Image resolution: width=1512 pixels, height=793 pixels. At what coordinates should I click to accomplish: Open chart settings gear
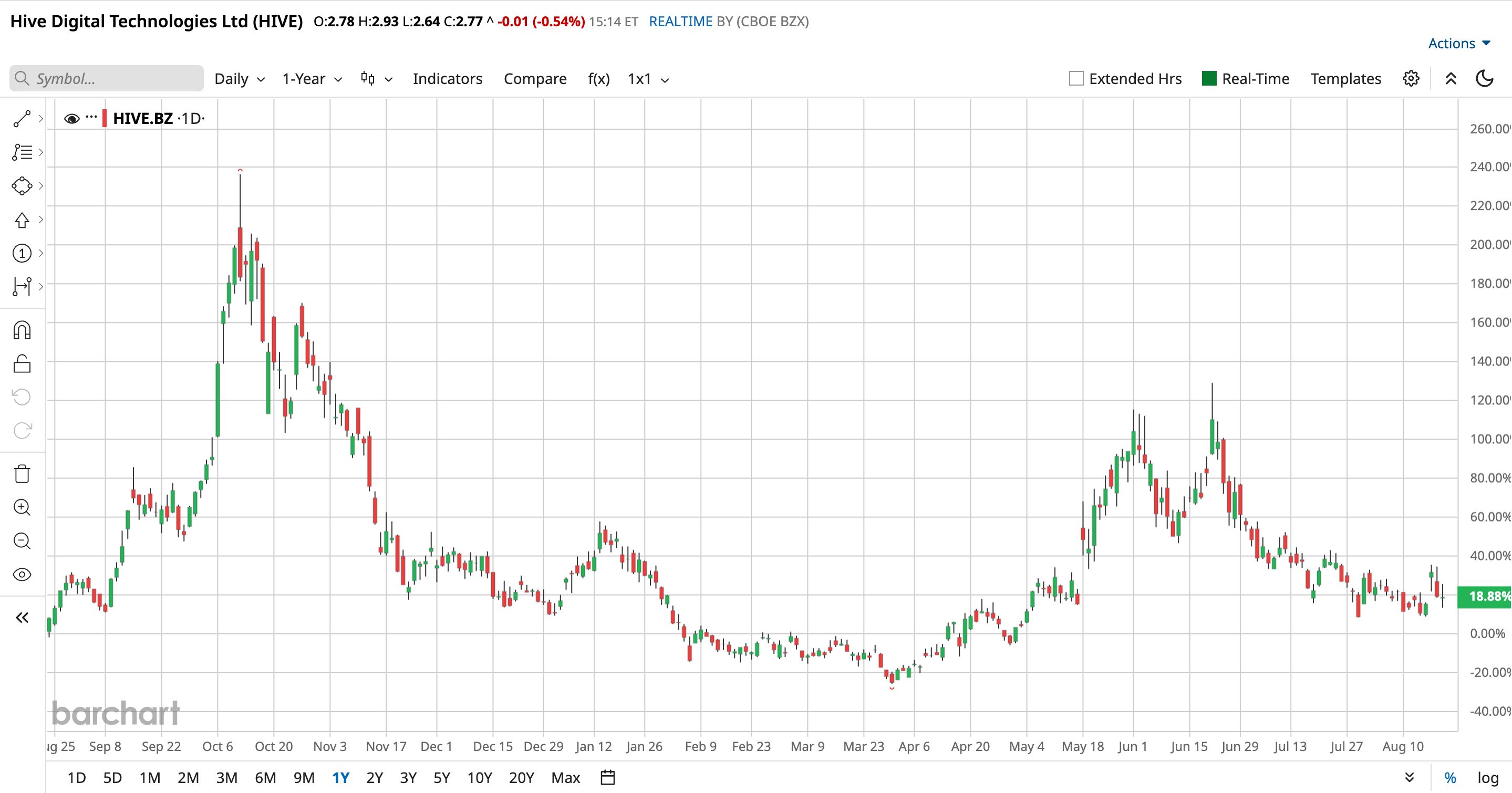pos(1411,79)
